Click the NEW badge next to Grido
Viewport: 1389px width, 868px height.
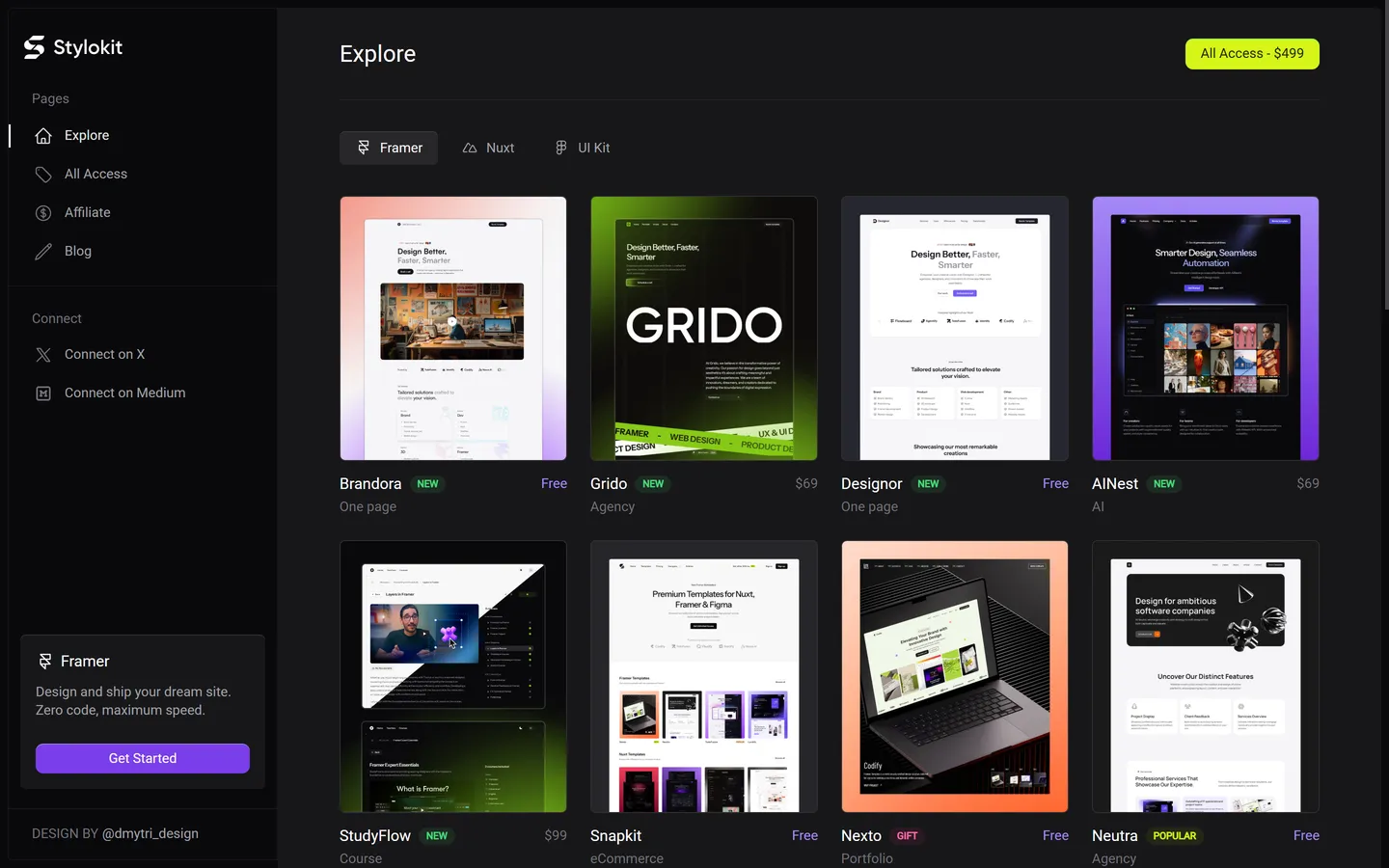tap(653, 484)
